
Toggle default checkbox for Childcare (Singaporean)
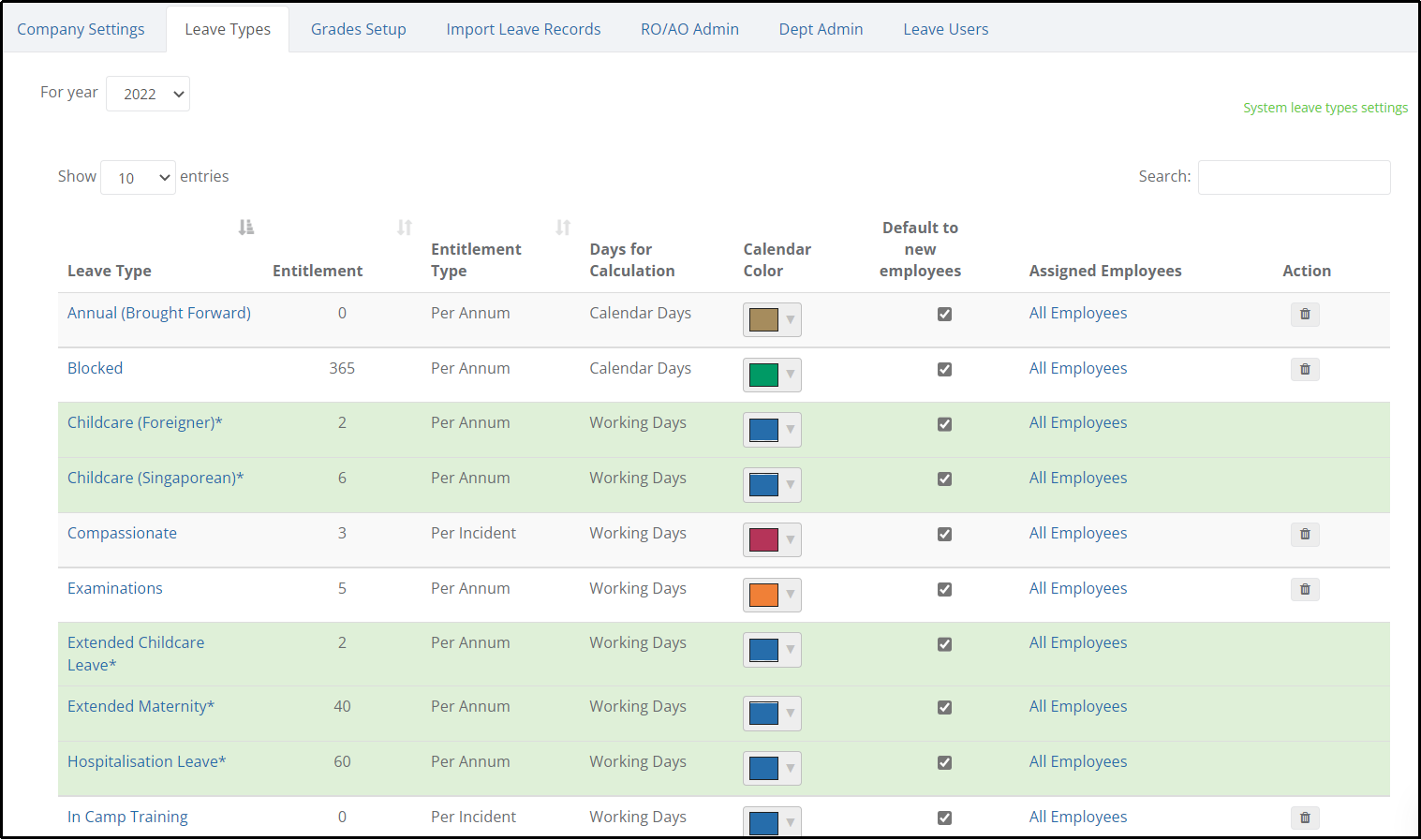pos(944,479)
